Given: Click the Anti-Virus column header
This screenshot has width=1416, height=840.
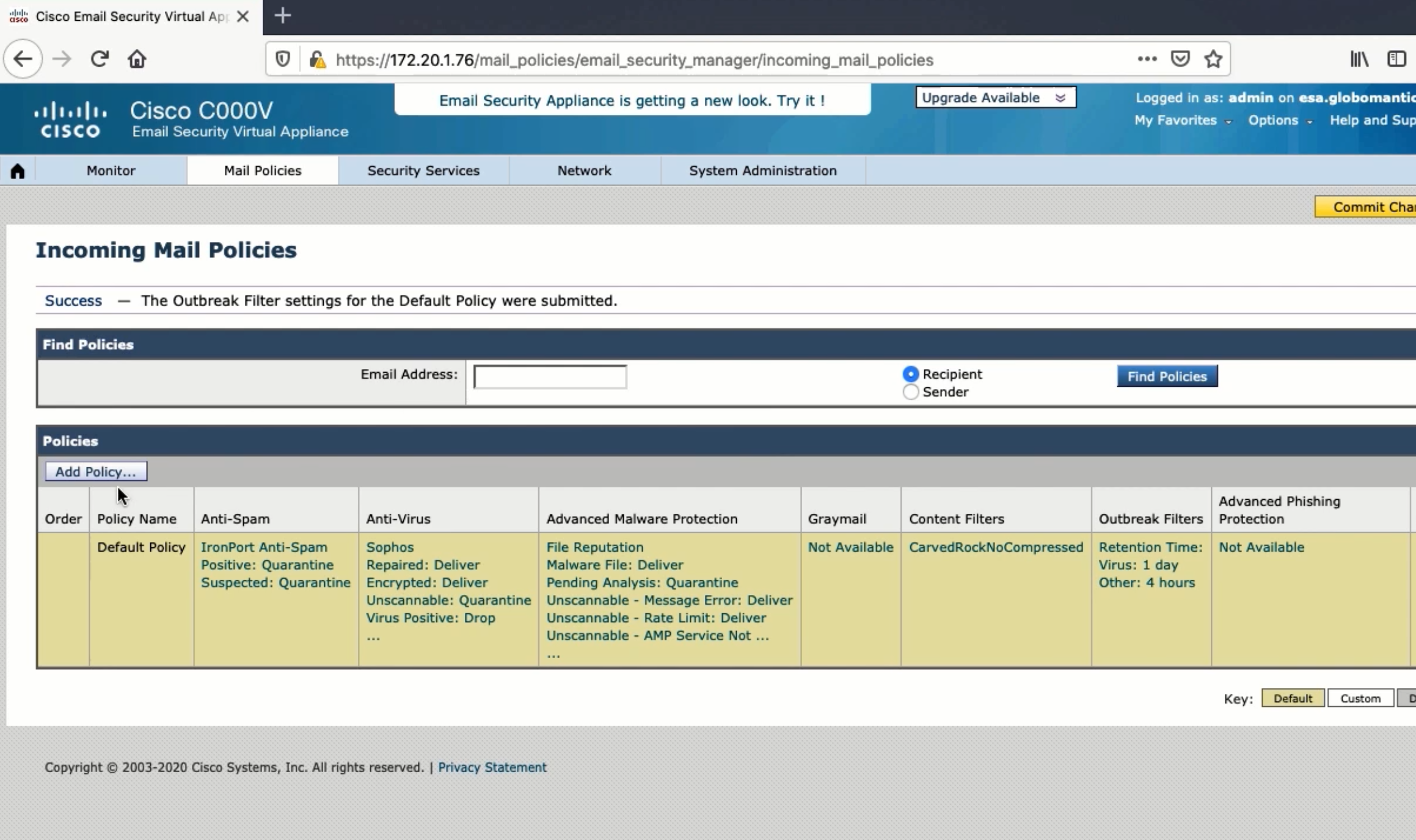Looking at the screenshot, I should pos(398,519).
